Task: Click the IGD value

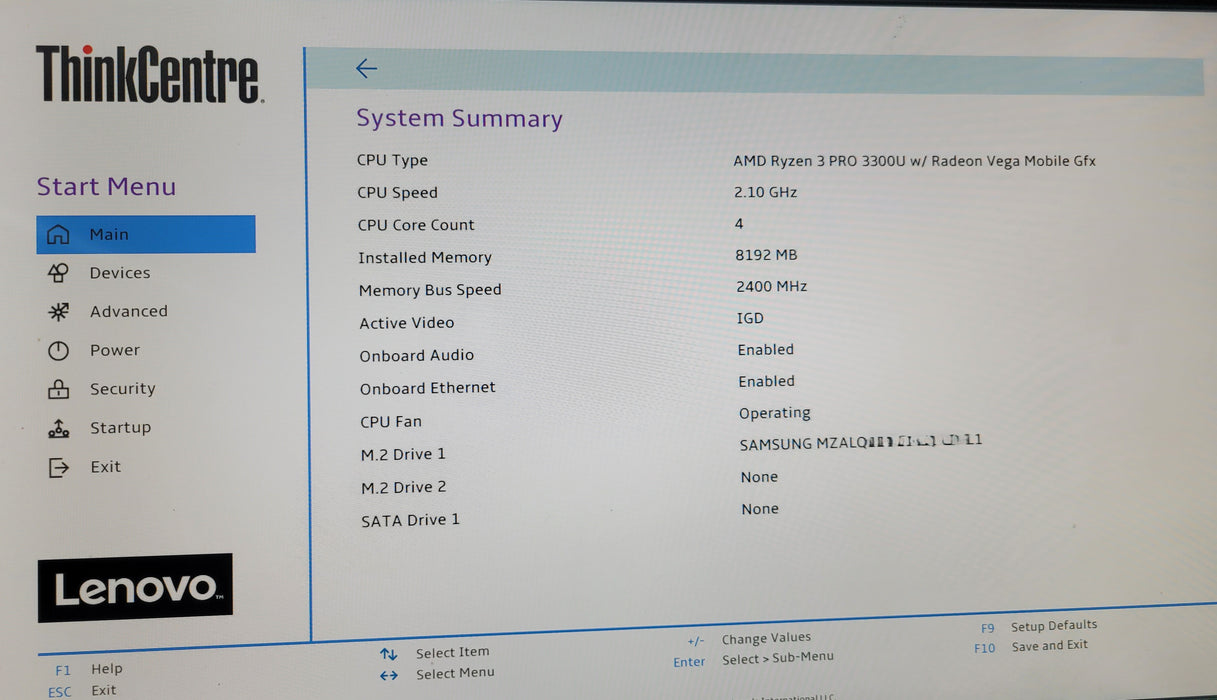Action: coord(750,318)
